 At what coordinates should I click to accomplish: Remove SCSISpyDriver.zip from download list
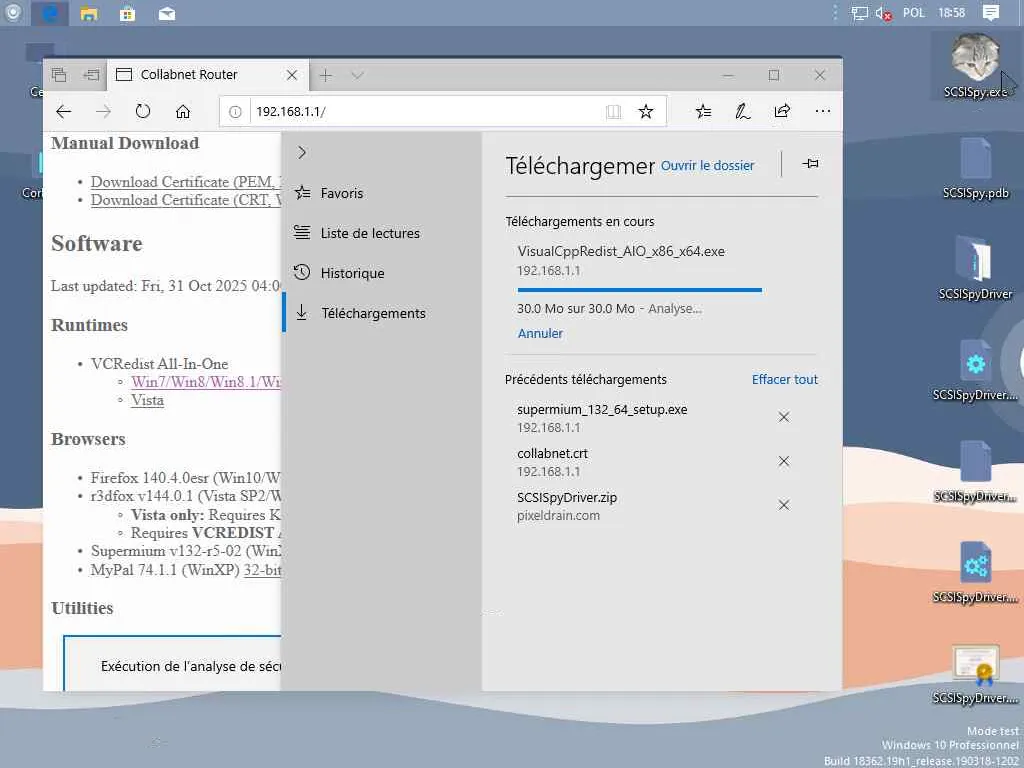pos(784,505)
